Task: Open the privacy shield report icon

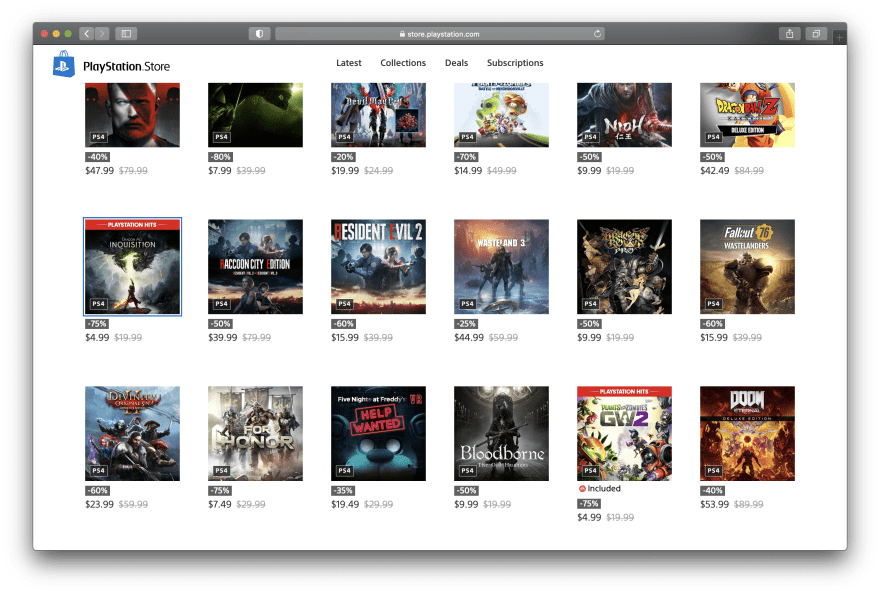Action: coord(259,34)
